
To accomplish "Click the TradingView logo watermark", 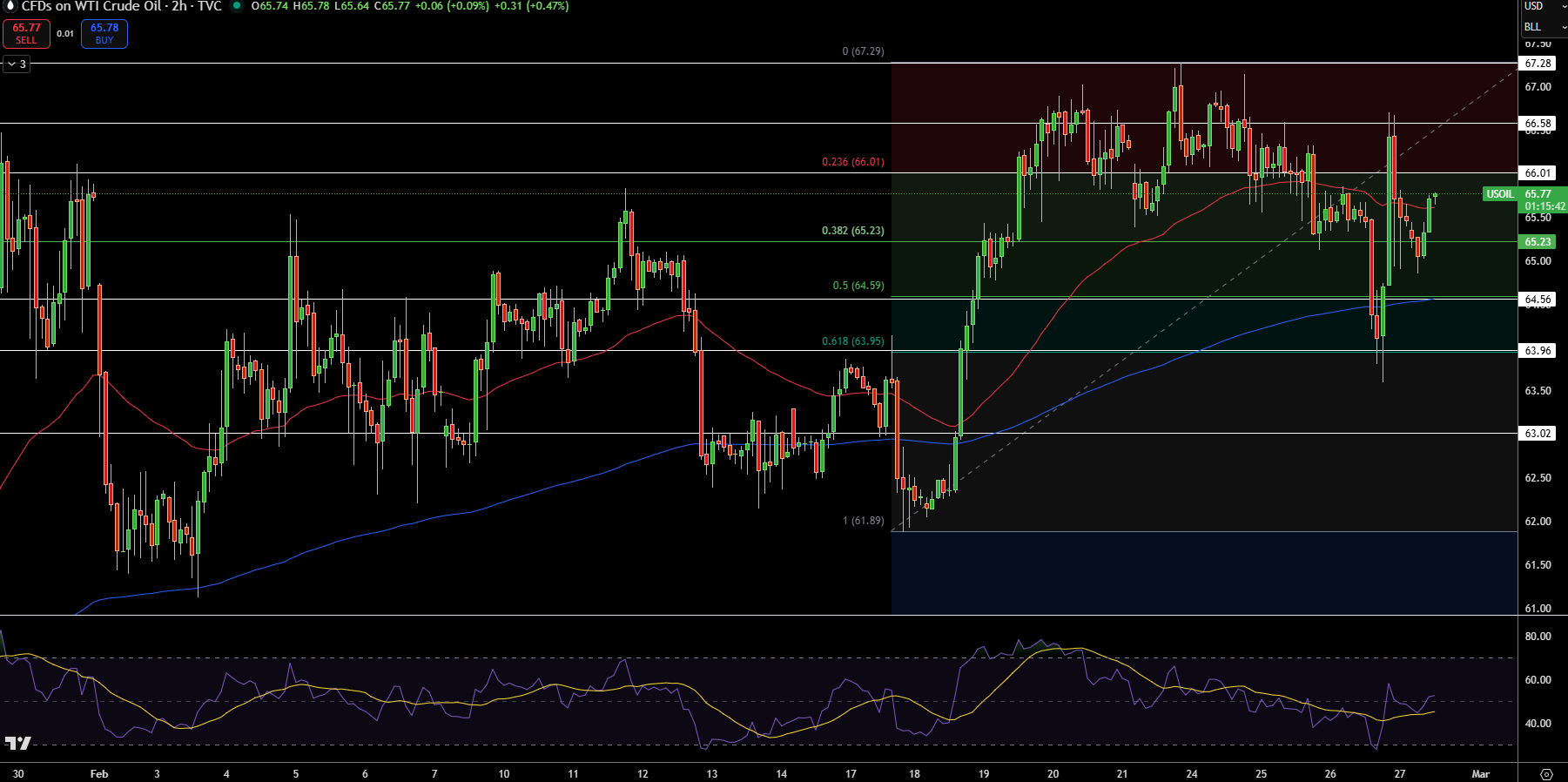I will [x=17, y=743].
